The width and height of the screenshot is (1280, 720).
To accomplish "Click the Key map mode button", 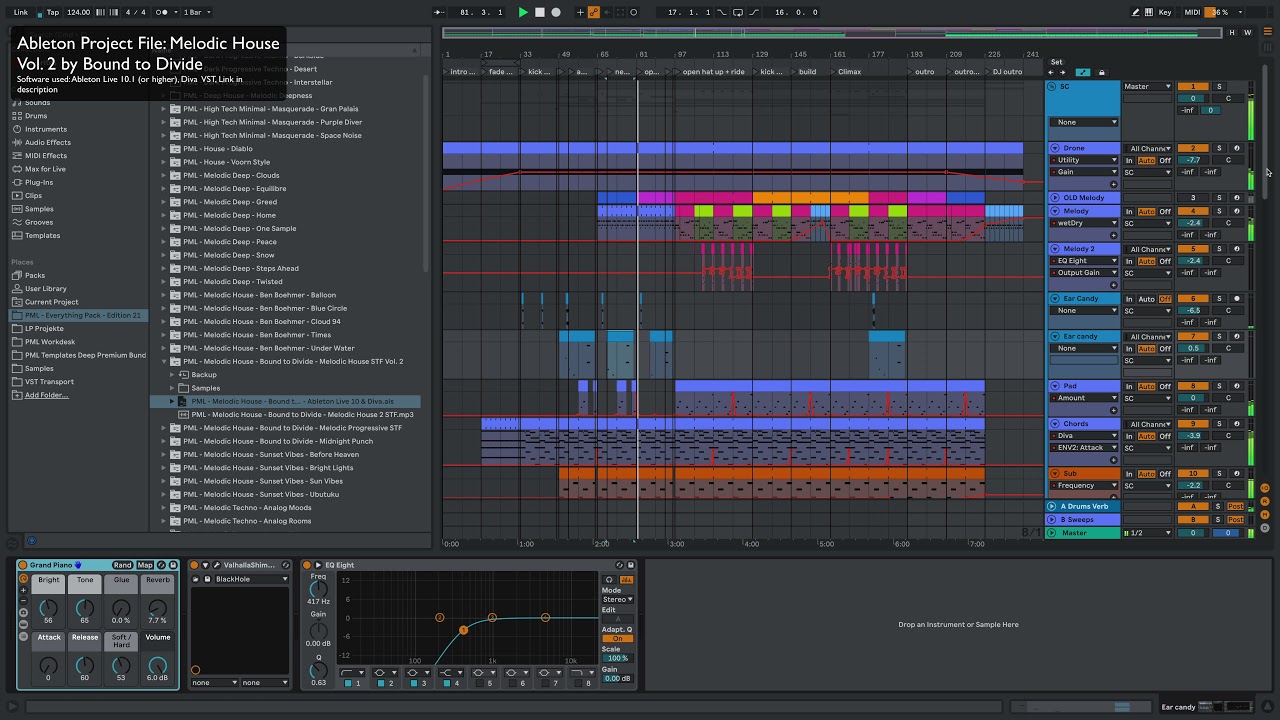I will (x=1165, y=12).
